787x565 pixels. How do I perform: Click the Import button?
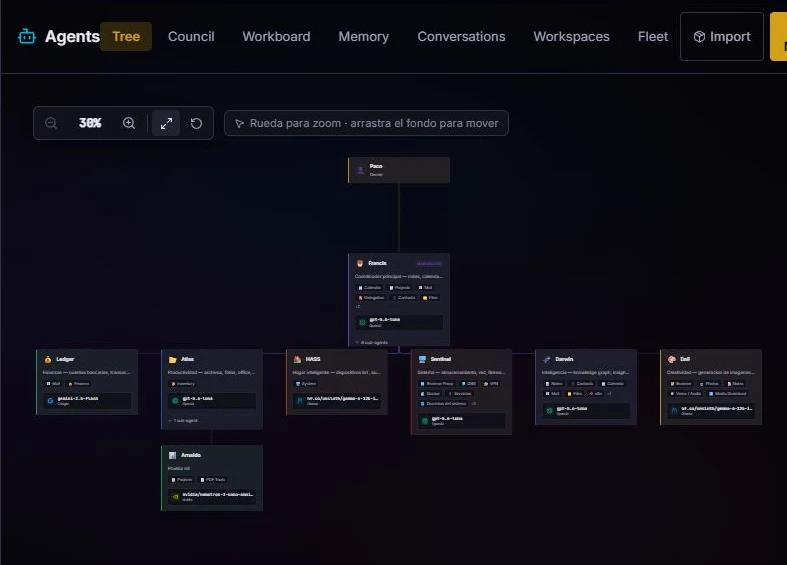tap(722, 37)
